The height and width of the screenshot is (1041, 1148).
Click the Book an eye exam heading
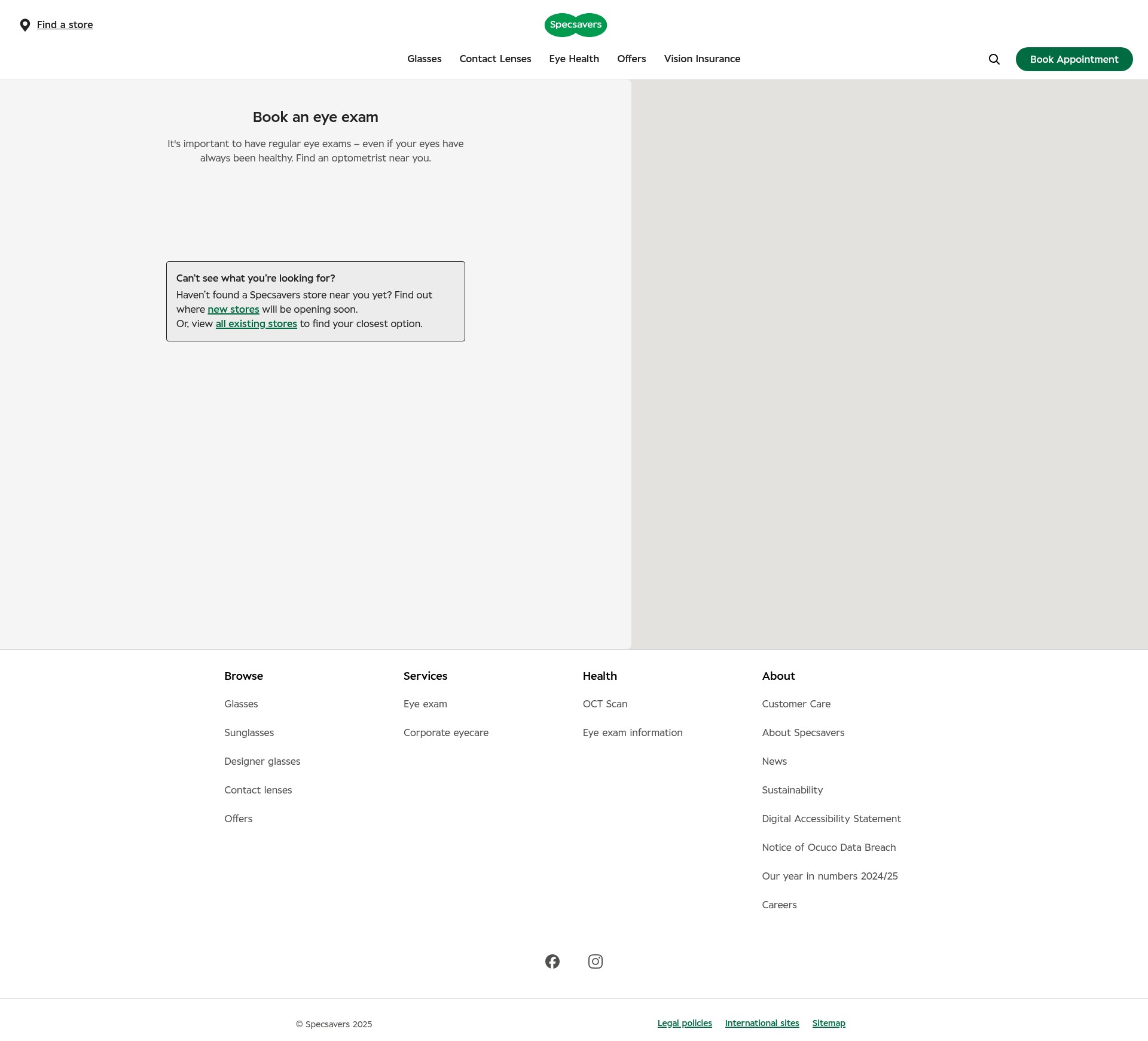point(316,117)
